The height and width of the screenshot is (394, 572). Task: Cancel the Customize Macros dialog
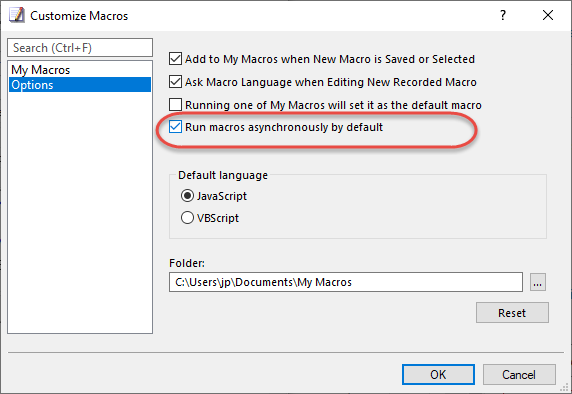coord(519,375)
